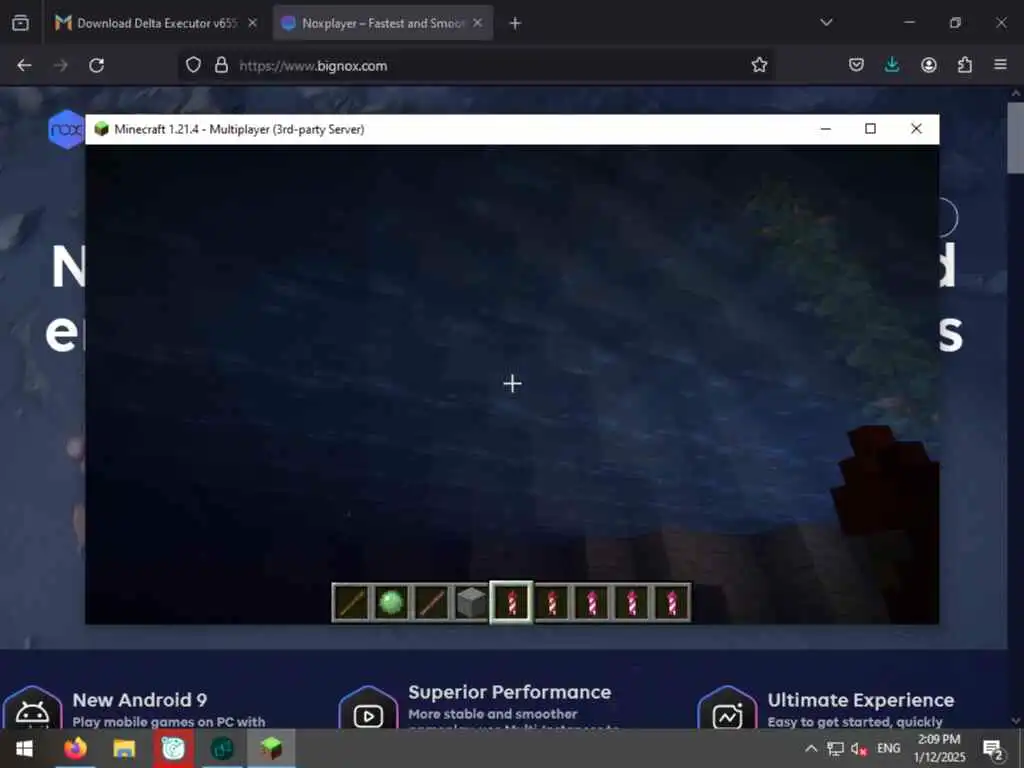Click the Minecraft window title bar icon

[101, 129]
